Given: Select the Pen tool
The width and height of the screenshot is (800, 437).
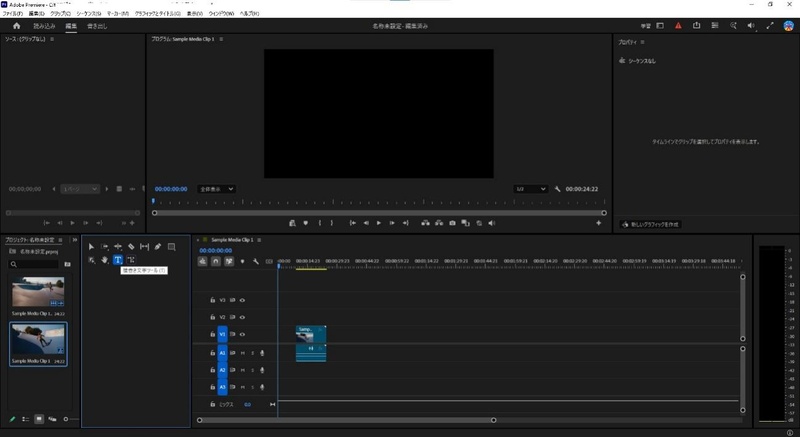Looking at the screenshot, I should 158,247.
